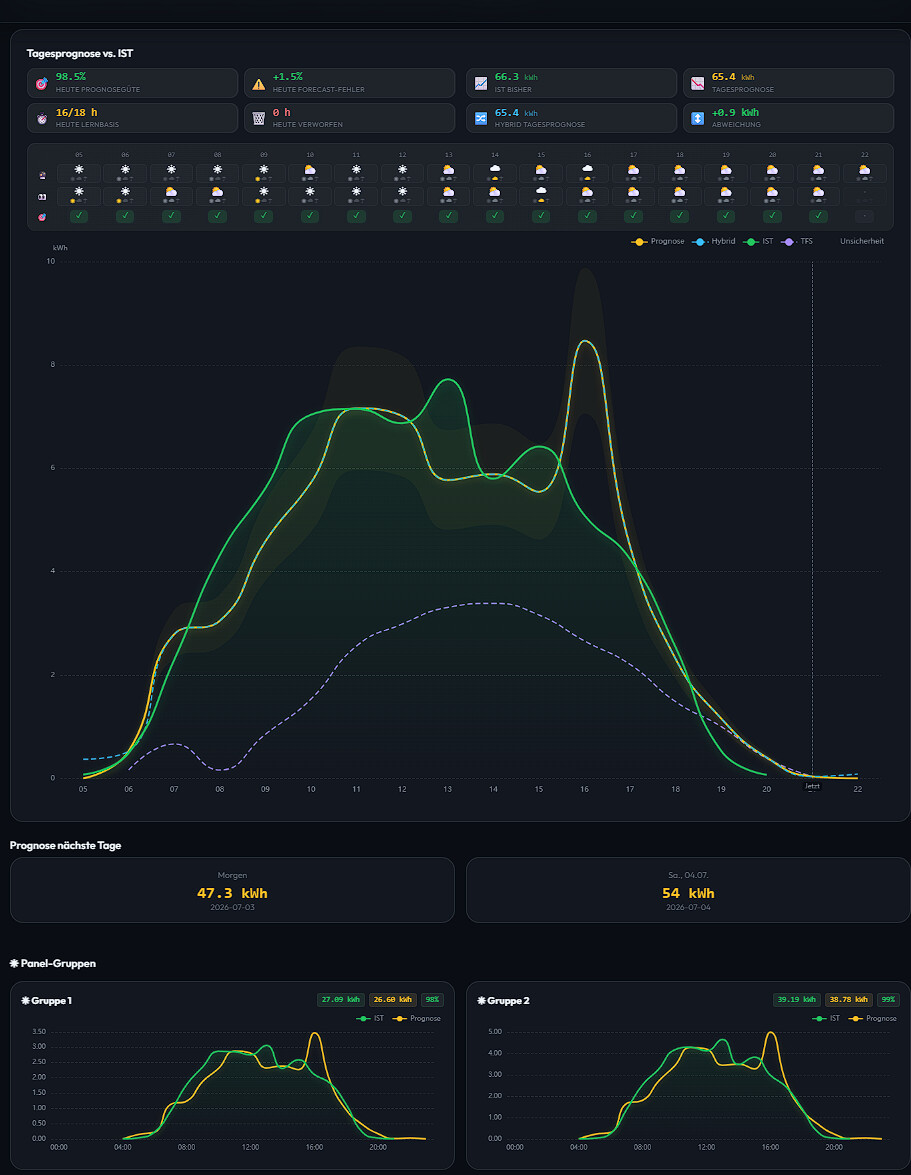
Task: Click the Jetzt marker on the main chart
Action: [x=812, y=786]
